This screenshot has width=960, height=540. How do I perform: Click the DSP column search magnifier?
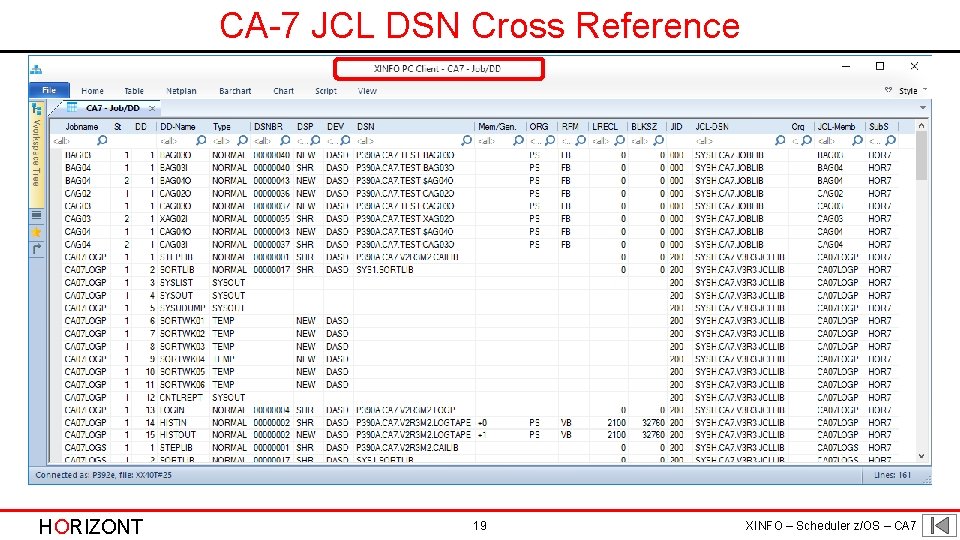click(315, 141)
